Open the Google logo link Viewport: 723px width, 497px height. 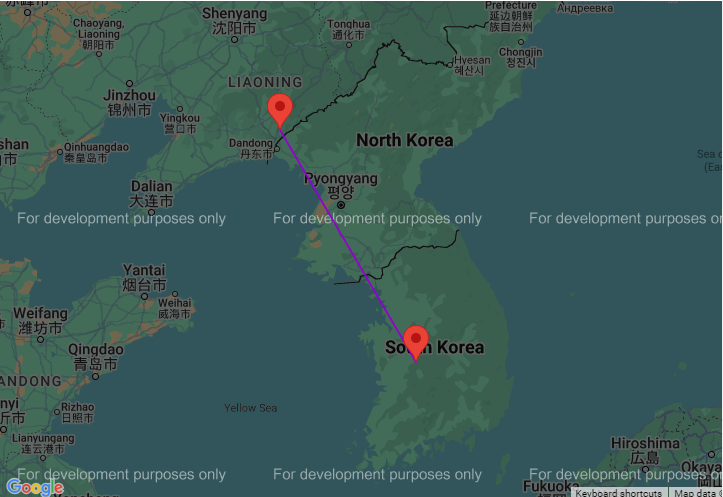tap(35, 487)
